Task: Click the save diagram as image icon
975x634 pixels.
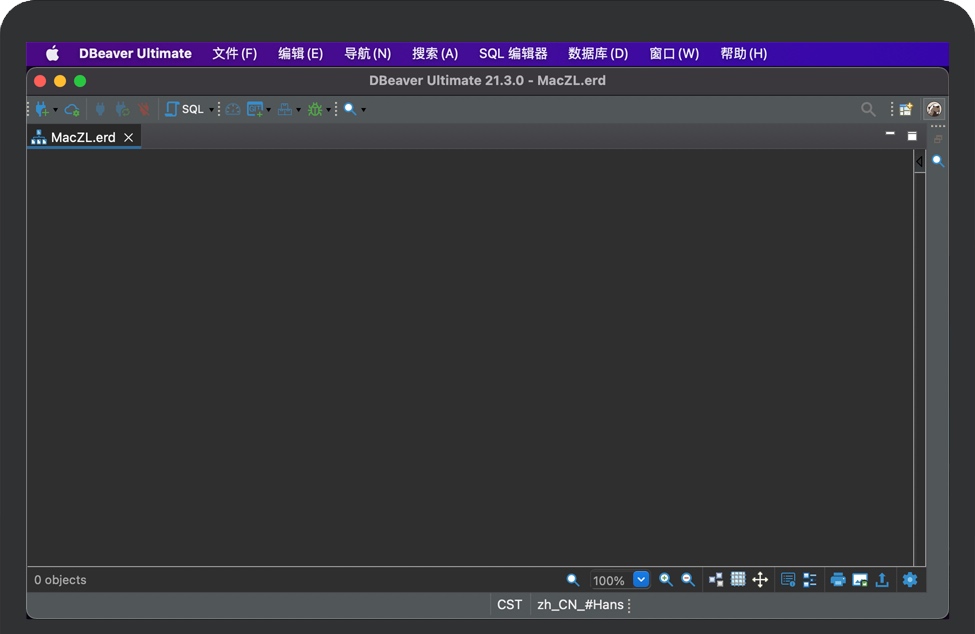Action: click(860, 580)
